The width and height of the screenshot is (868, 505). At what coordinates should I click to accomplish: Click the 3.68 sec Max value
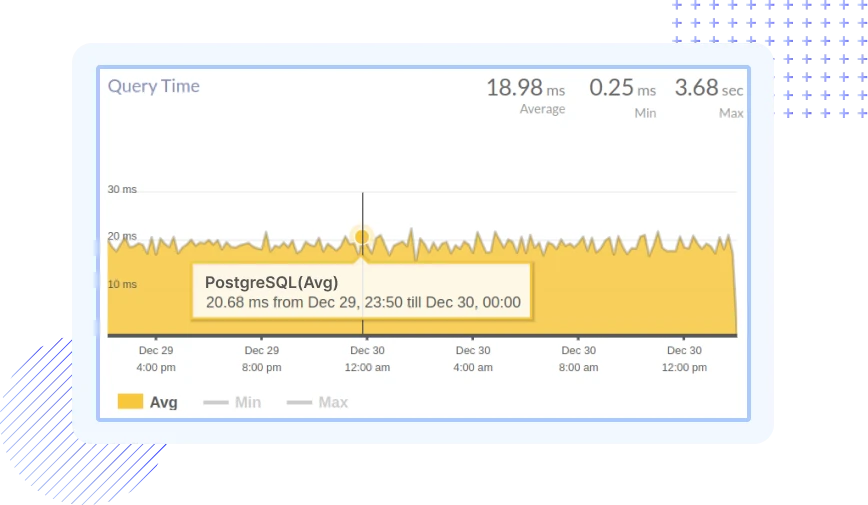coord(709,88)
